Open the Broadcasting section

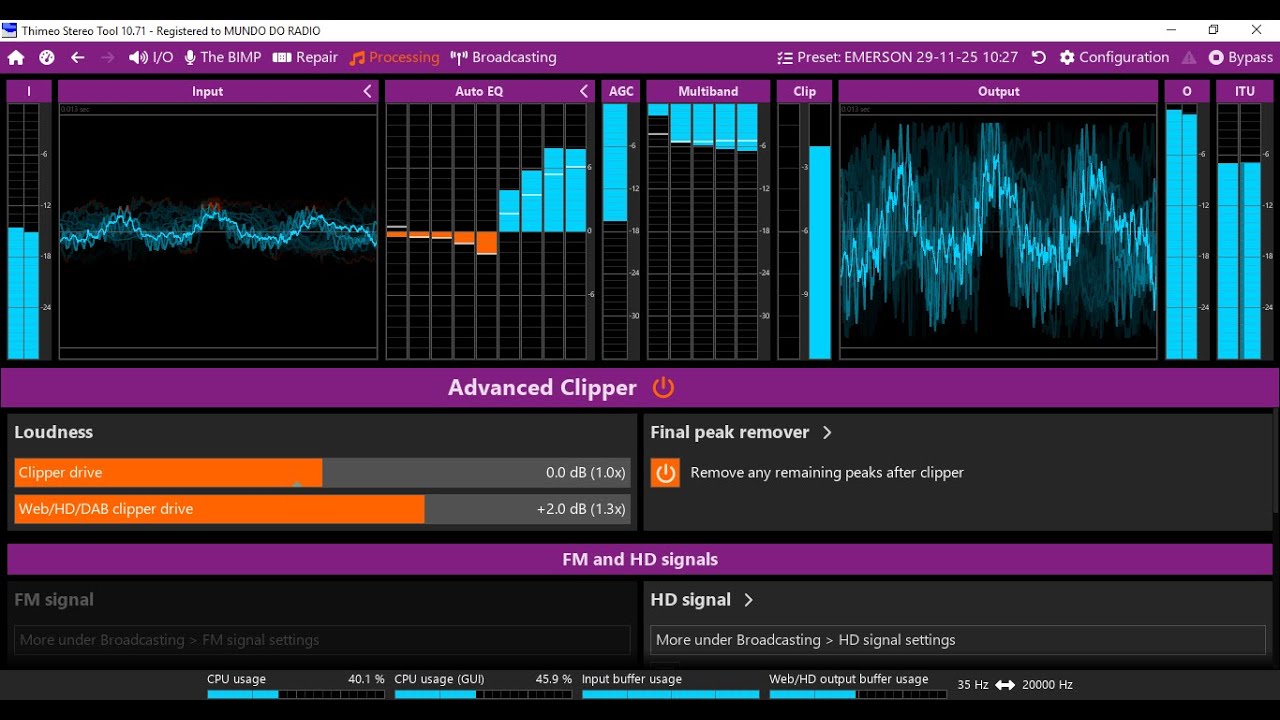coord(503,58)
